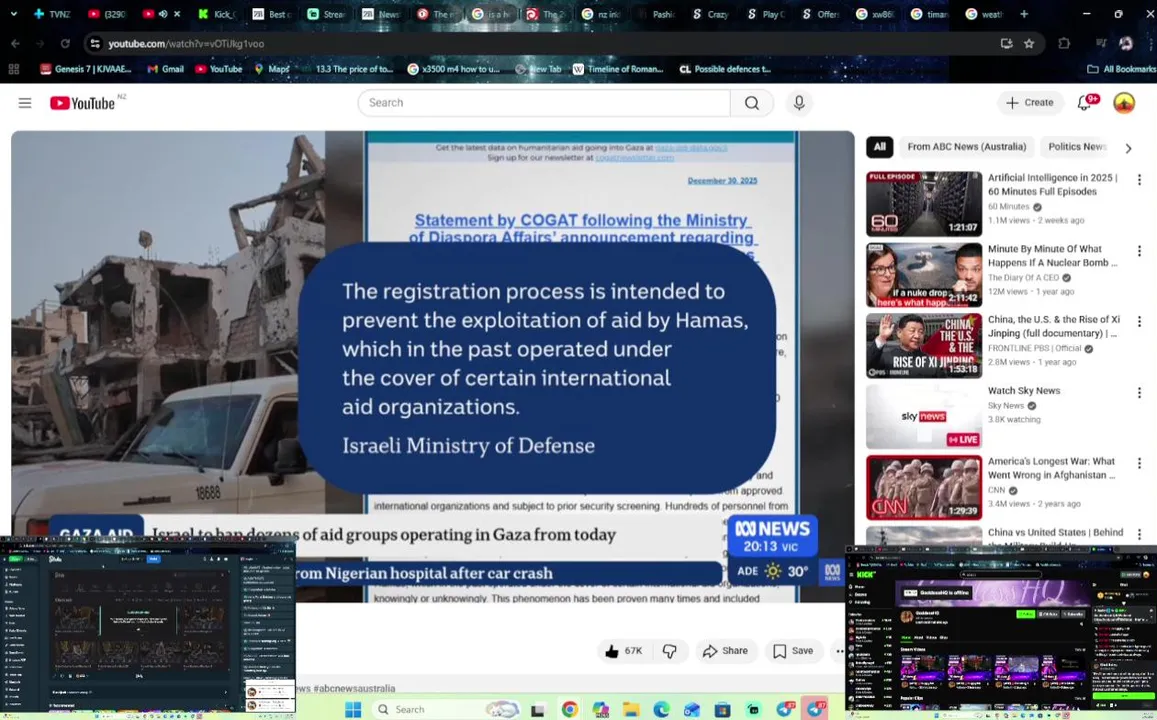Save the video to a playlist
This screenshot has height=720, width=1157.
pos(793,651)
